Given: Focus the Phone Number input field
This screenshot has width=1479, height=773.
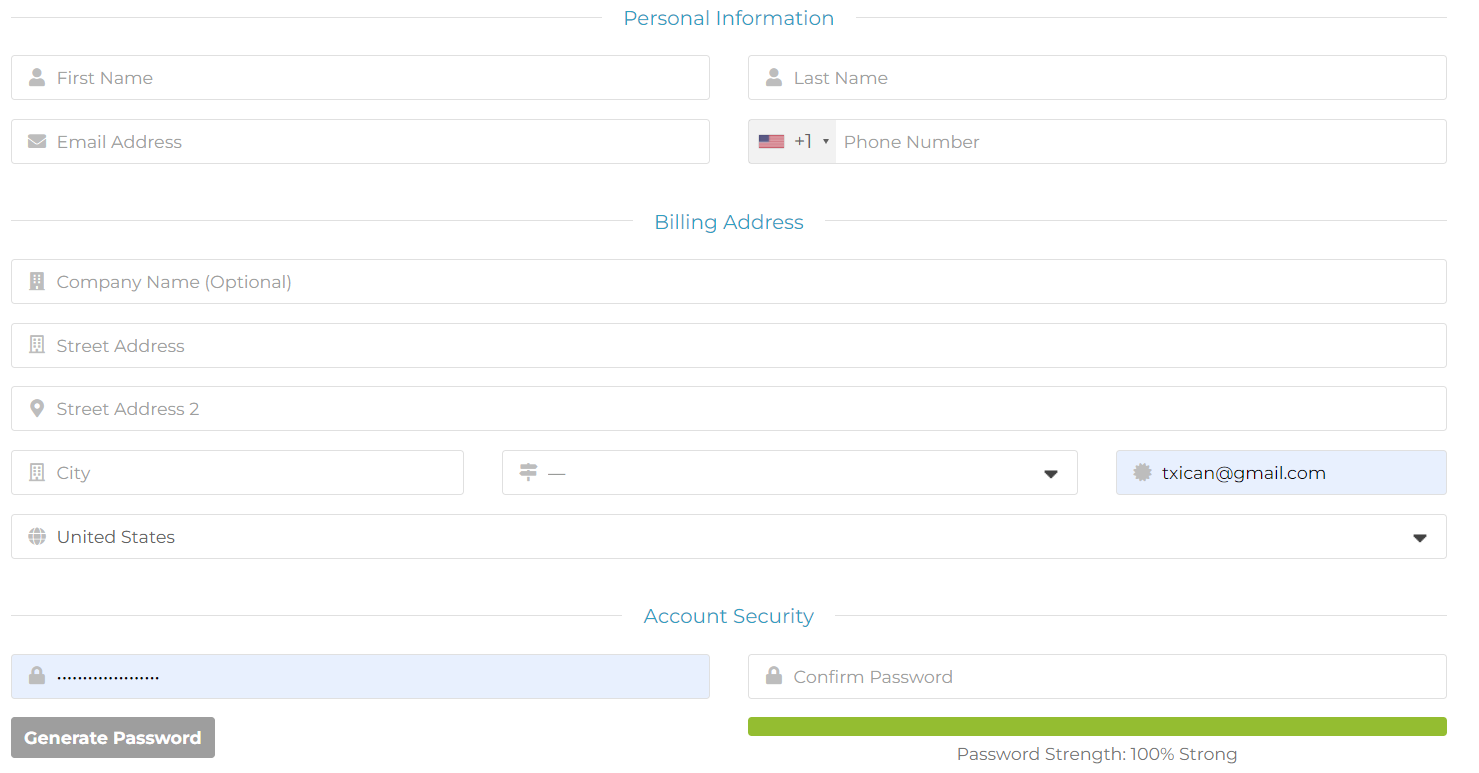Looking at the screenshot, I should pos(1140,142).
